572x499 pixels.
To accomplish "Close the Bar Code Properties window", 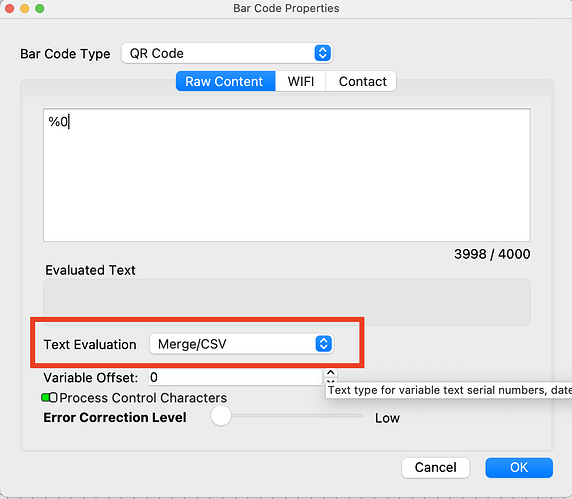I will coord(9,8).
